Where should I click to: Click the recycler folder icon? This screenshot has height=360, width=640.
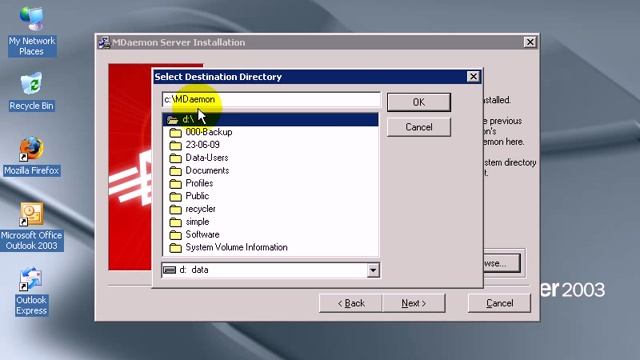[176, 209]
